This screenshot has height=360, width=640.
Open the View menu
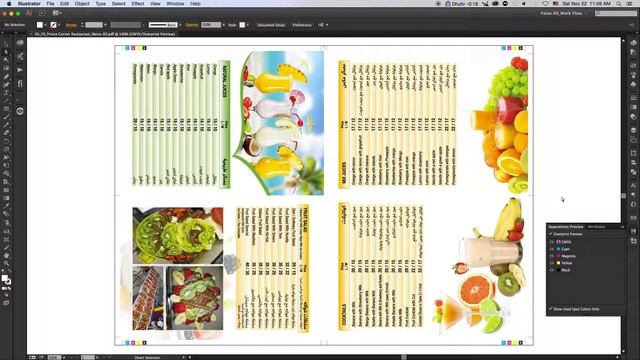click(155, 4)
